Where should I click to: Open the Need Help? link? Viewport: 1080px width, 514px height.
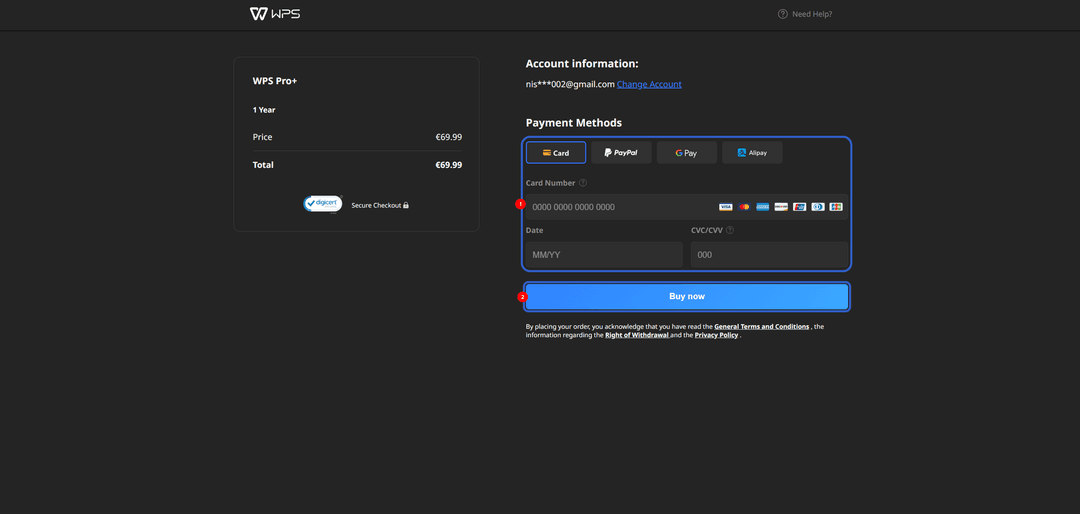[804, 14]
